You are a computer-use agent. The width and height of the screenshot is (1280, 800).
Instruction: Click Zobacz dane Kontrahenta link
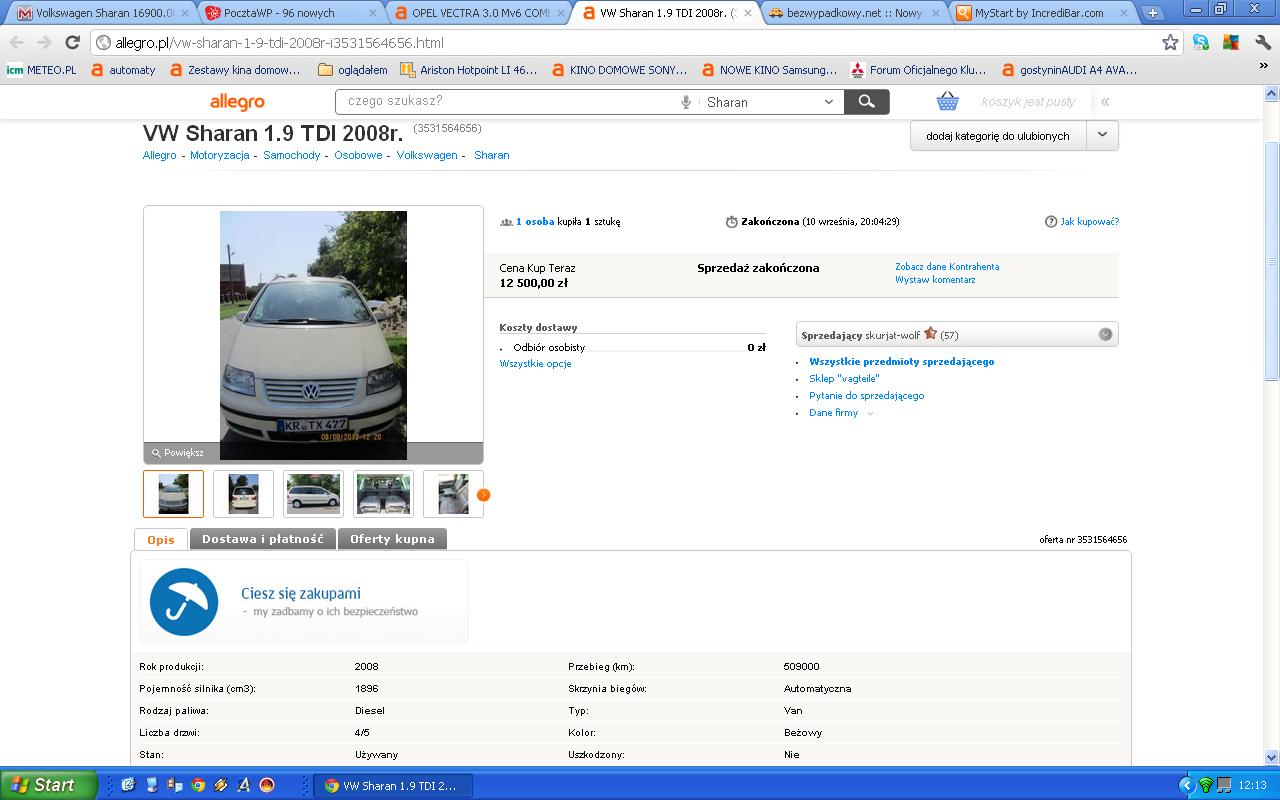coord(947,267)
